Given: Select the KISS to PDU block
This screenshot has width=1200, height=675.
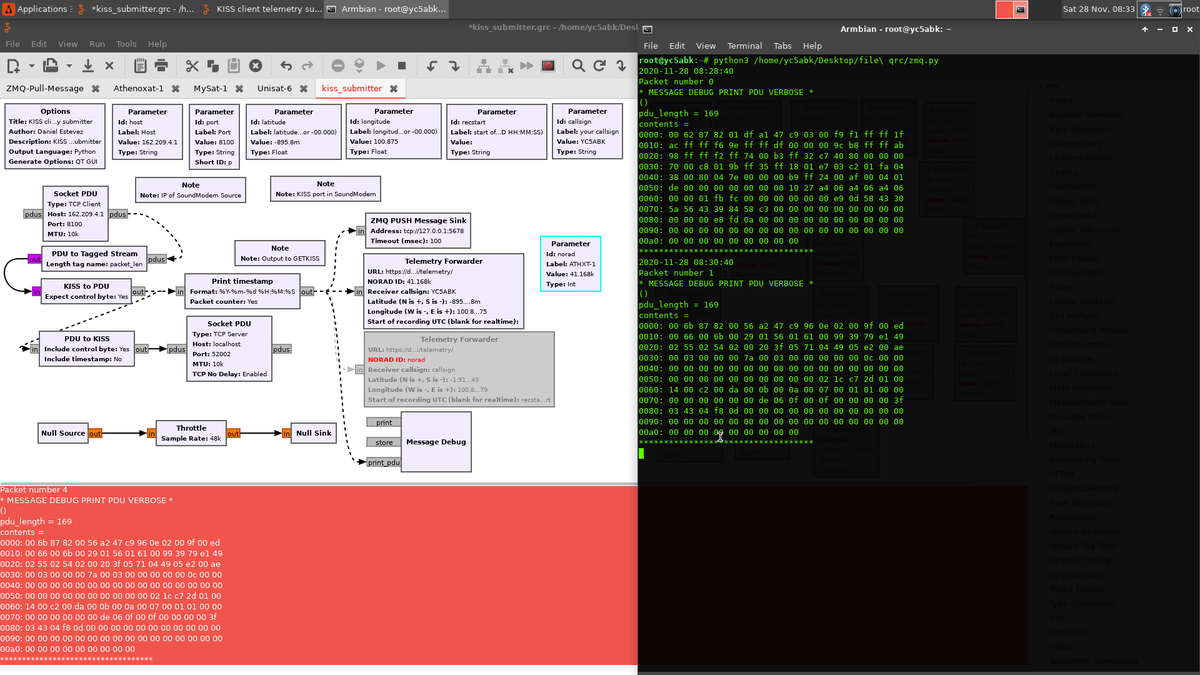Looking at the screenshot, I should tap(86, 291).
